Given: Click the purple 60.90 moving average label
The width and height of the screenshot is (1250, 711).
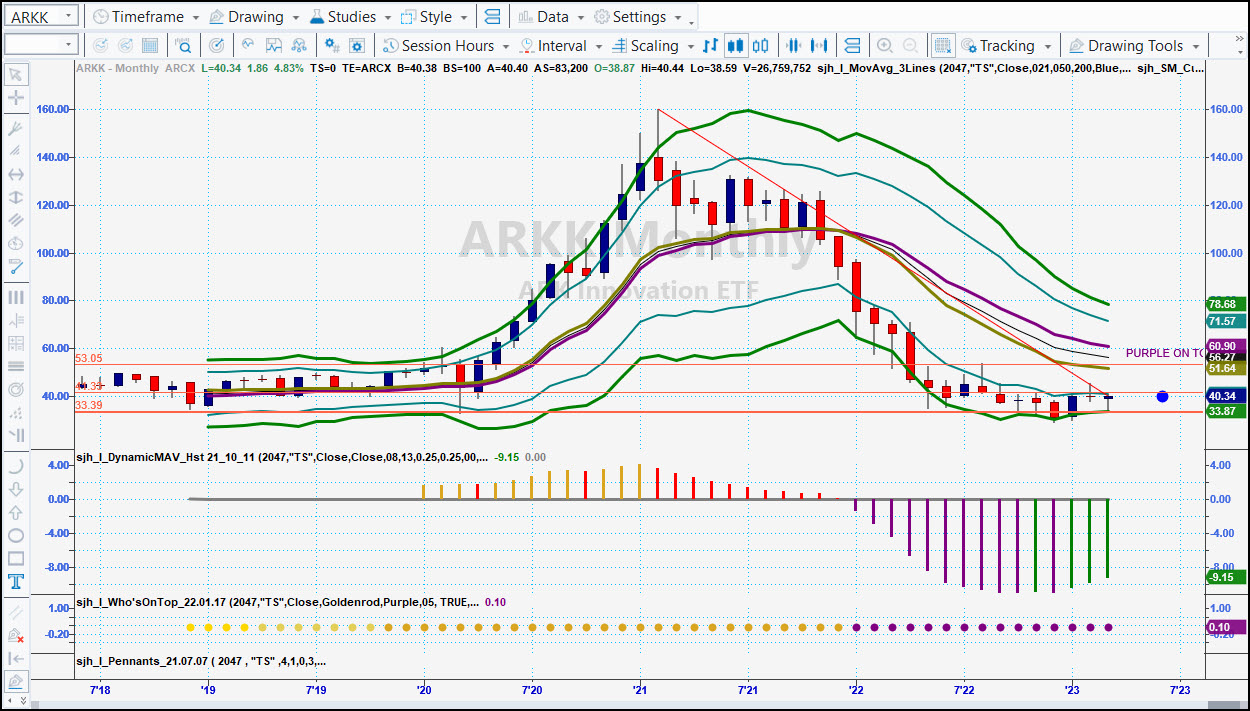Looking at the screenshot, I should [x=1226, y=345].
